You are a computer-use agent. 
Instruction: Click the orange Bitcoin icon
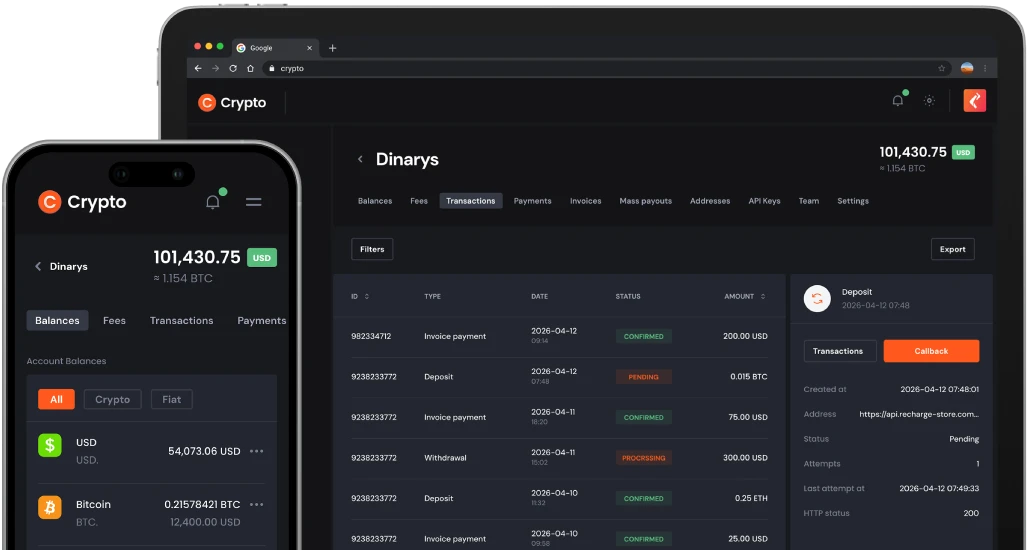[x=50, y=507]
